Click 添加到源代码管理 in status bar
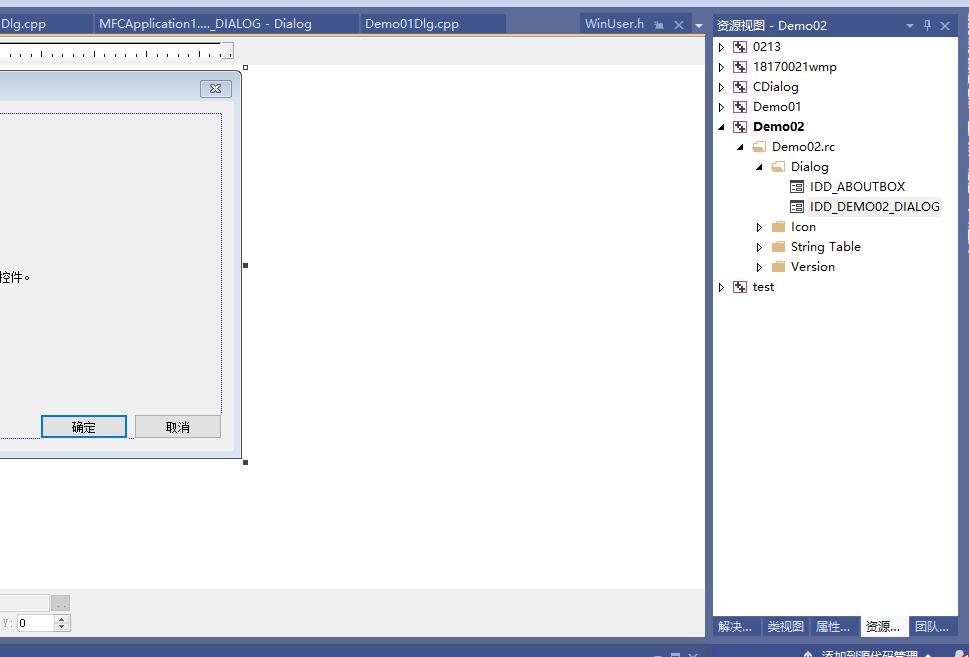This screenshot has width=969, height=657. point(868,653)
